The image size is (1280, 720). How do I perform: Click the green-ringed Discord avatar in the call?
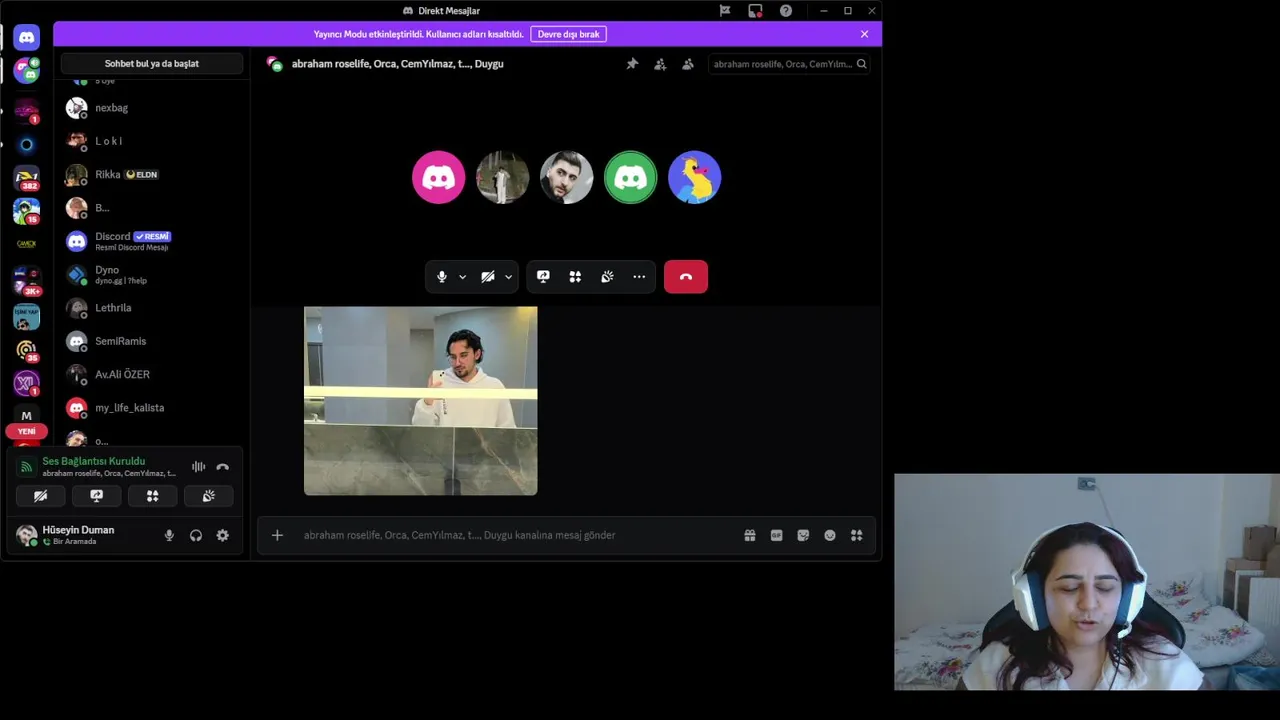[x=630, y=178]
